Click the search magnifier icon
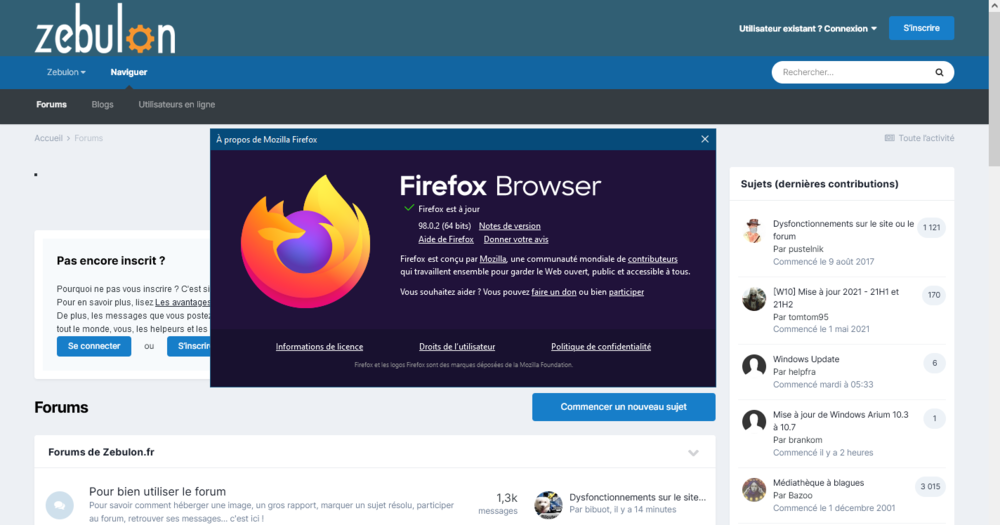Viewport: 1000px width, 525px height. [x=939, y=73]
